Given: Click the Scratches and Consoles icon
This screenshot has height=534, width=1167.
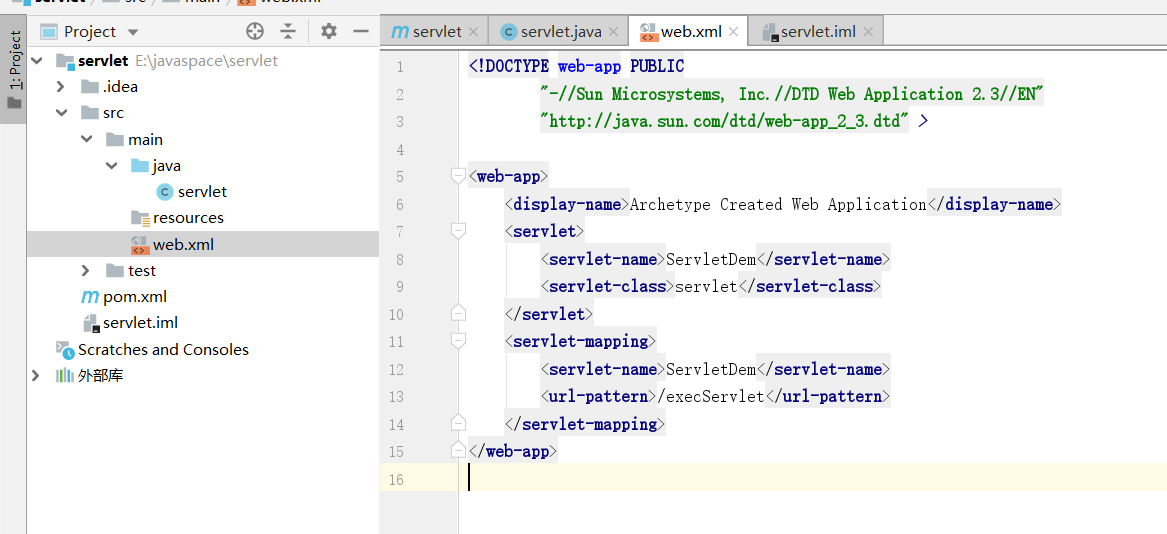Looking at the screenshot, I should 65,349.
